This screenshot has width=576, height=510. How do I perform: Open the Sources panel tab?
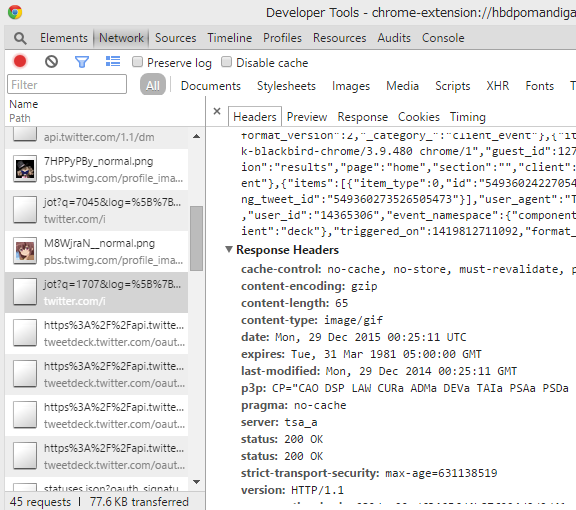click(x=176, y=38)
